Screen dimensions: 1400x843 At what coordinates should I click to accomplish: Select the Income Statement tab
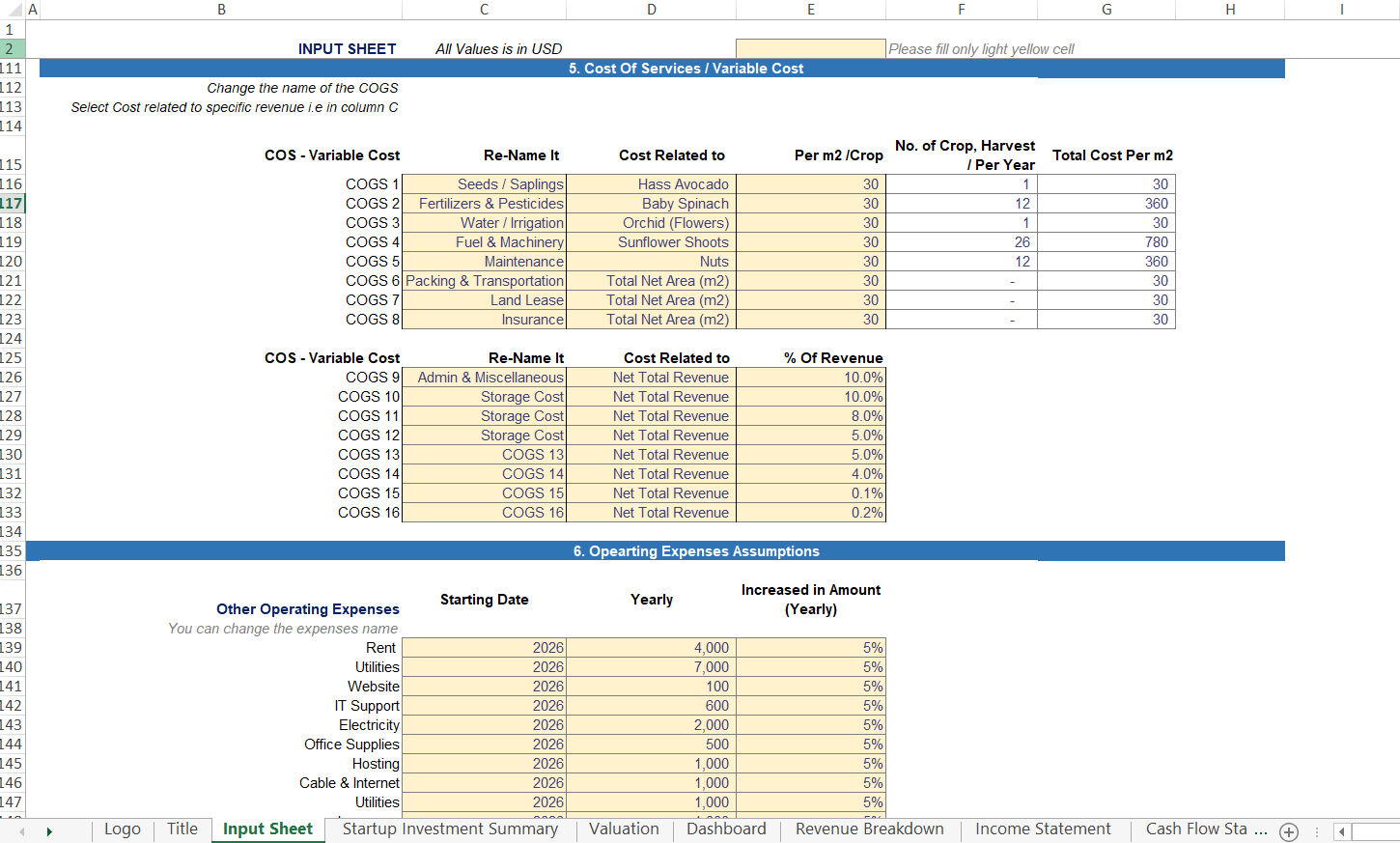point(1043,829)
